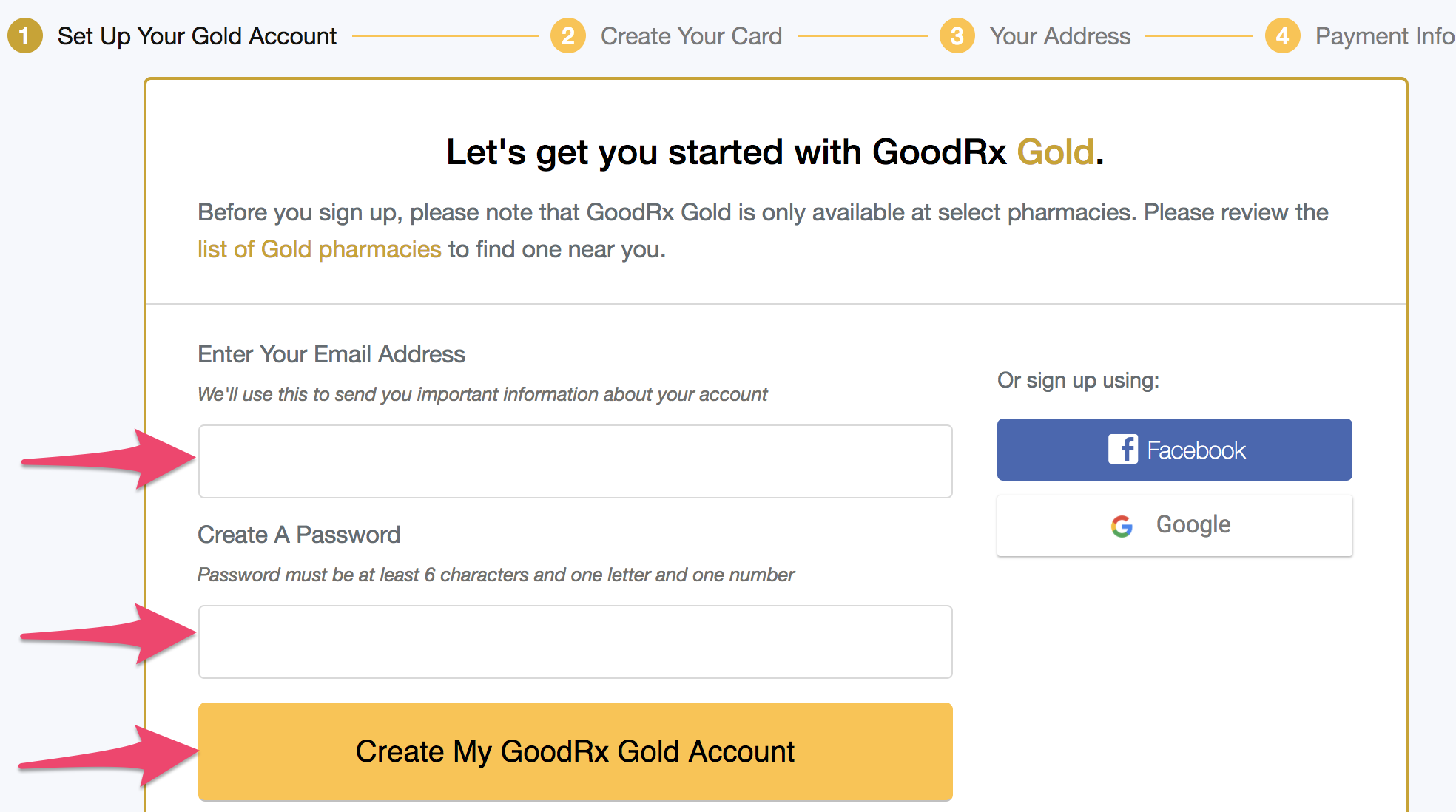Go to the Your Address step
Image resolution: width=1456 pixels, height=812 pixels.
coord(1060,35)
